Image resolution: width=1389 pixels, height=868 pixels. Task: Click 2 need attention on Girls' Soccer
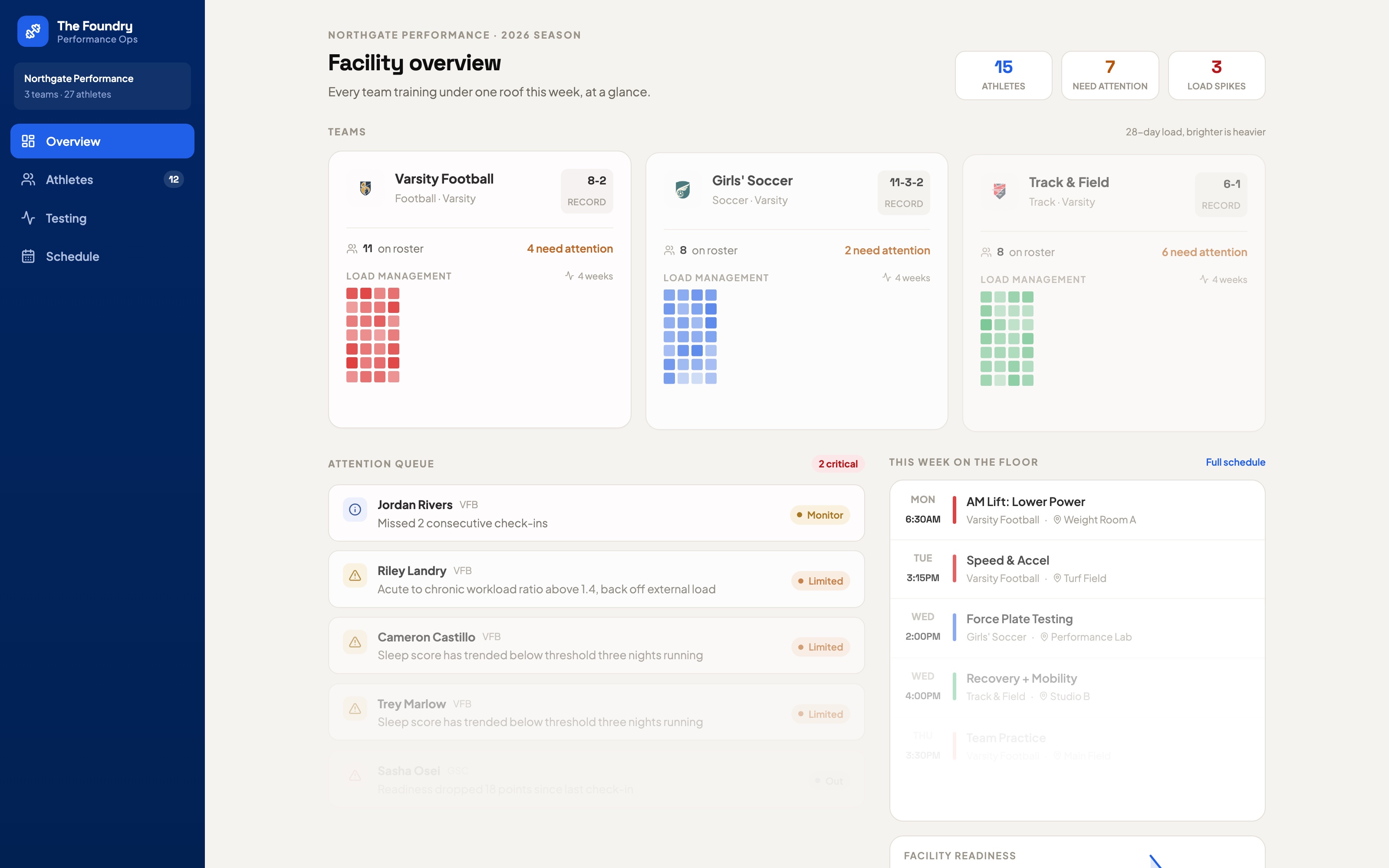[x=887, y=250]
